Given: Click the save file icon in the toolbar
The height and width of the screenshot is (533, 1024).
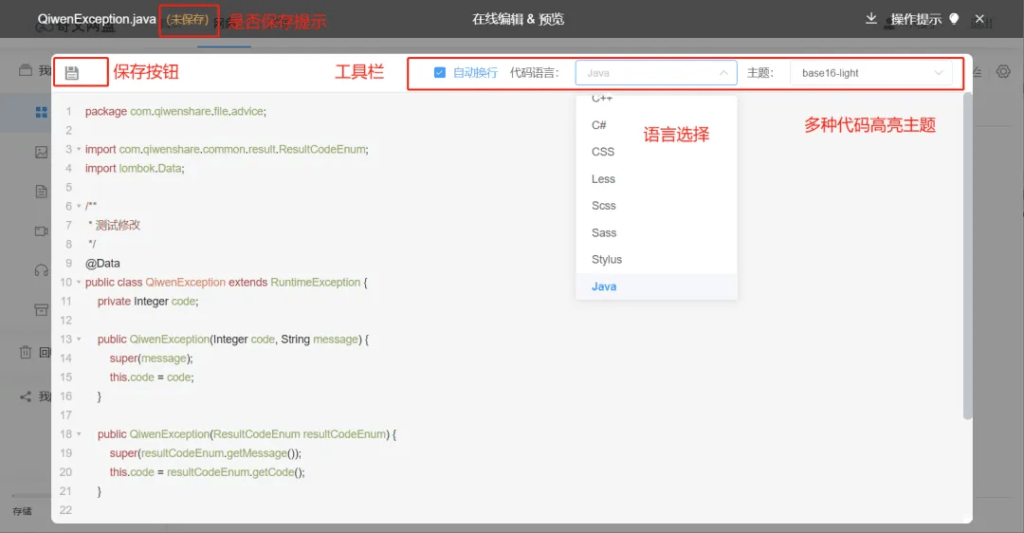Looking at the screenshot, I should point(72,73).
